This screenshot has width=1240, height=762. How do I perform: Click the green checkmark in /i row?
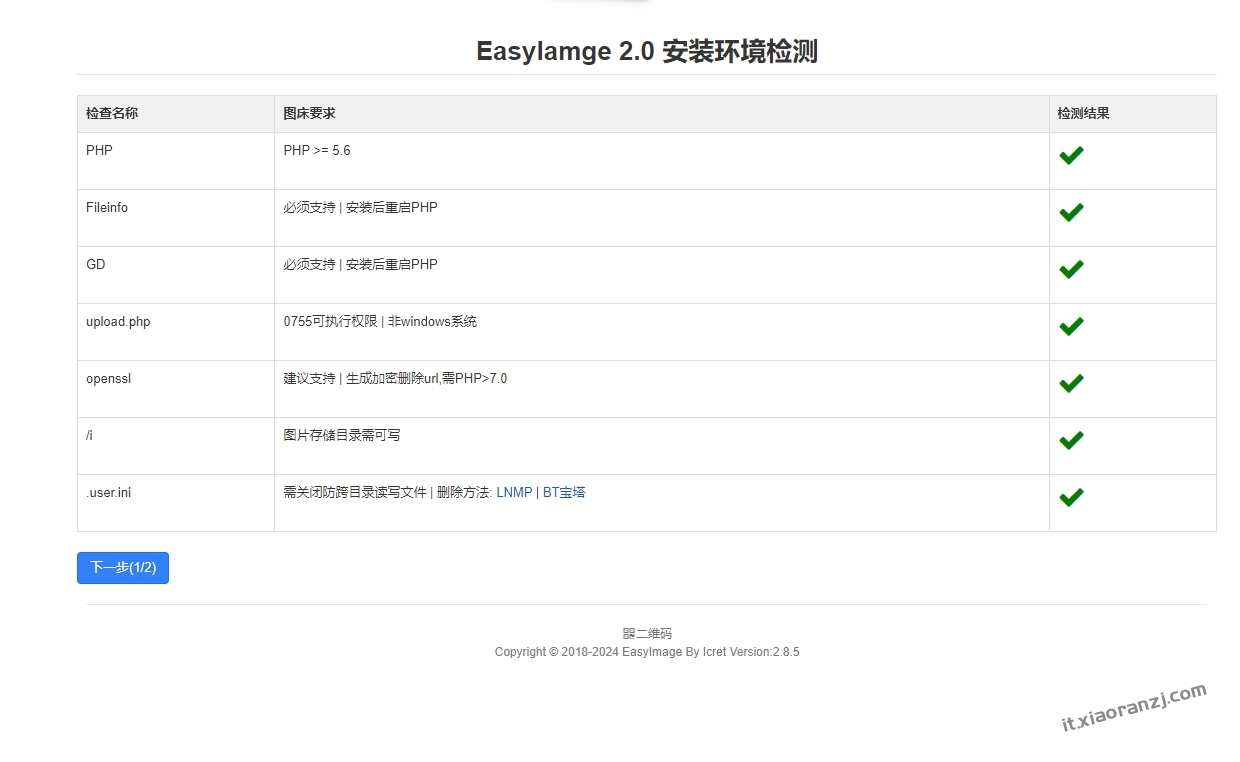1071,440
